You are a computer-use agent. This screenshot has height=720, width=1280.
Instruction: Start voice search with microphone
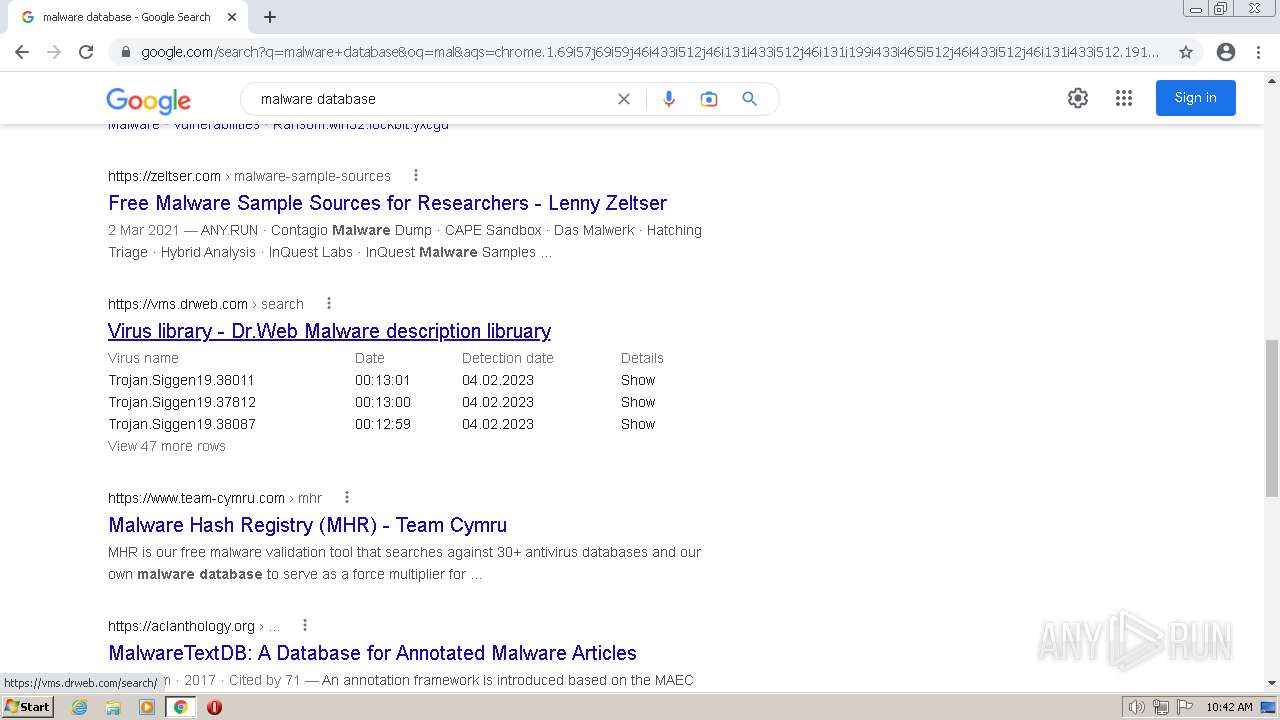[x=669, y=99]
